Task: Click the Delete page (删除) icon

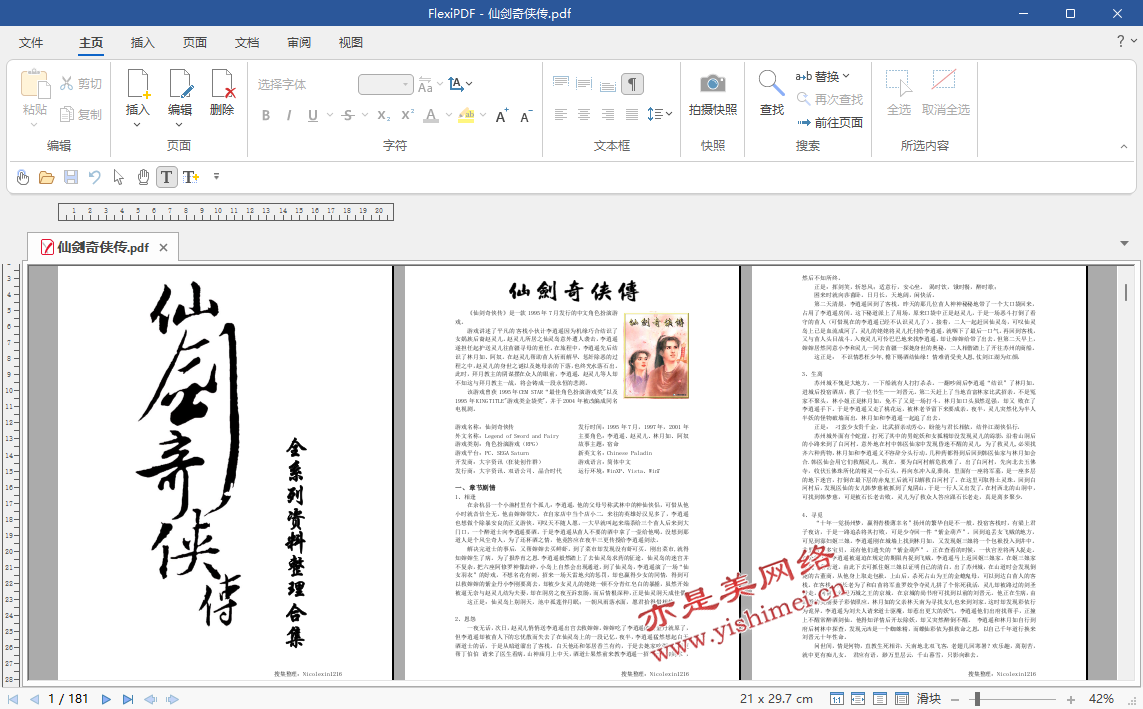Action: coord(222,83)
